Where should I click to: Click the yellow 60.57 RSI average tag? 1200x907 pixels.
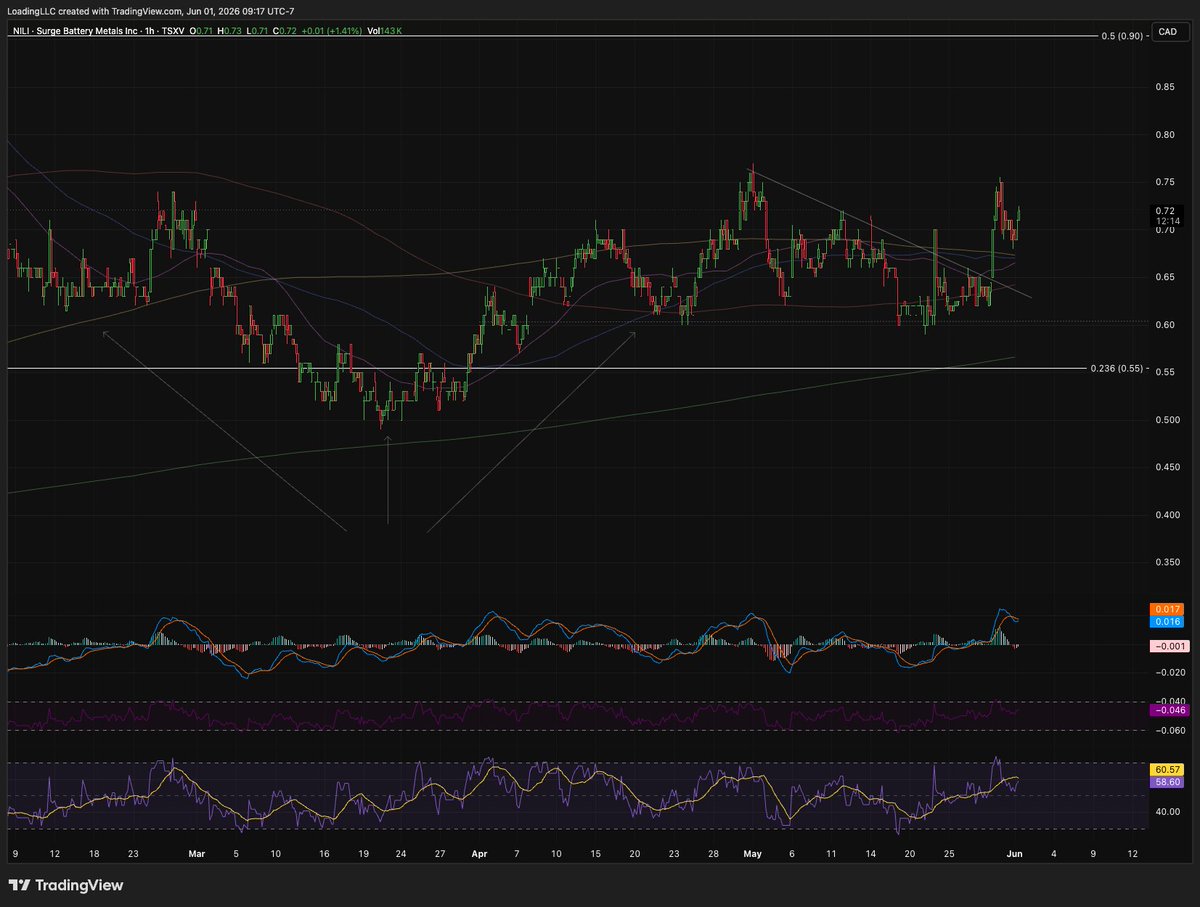[1167, 770]
